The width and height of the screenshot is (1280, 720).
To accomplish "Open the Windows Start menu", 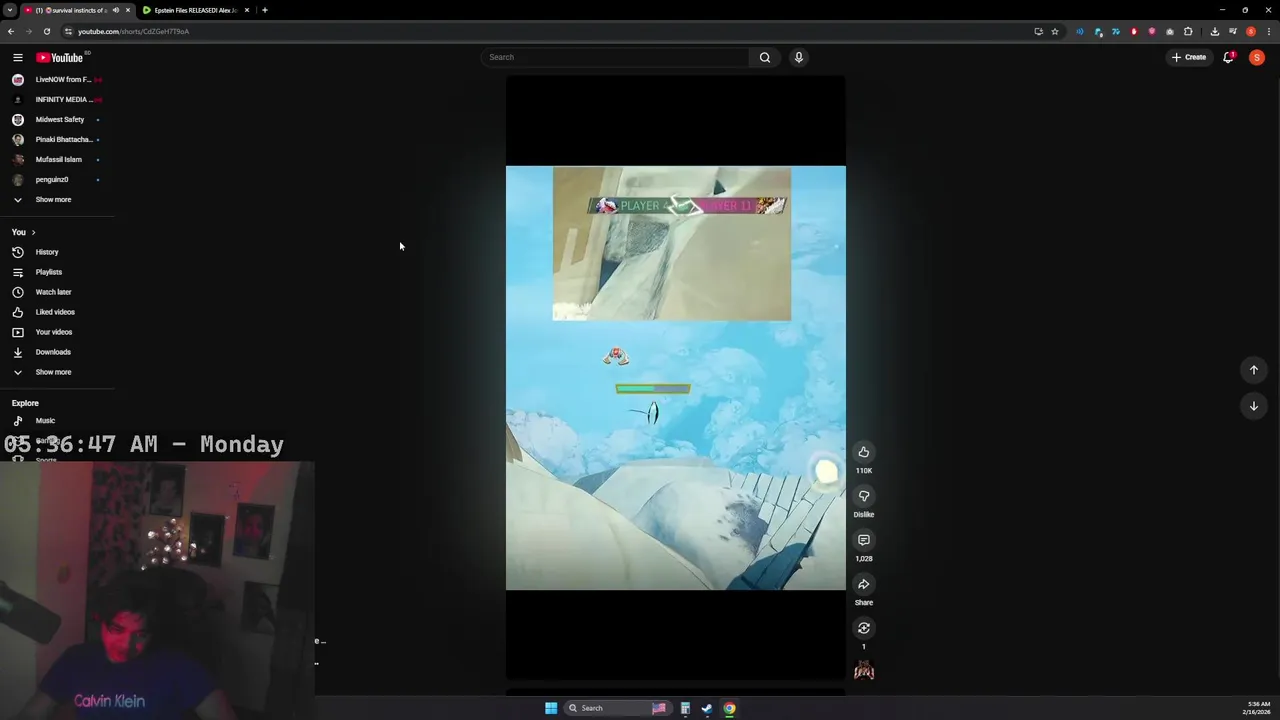I will (x=551, y=708).
